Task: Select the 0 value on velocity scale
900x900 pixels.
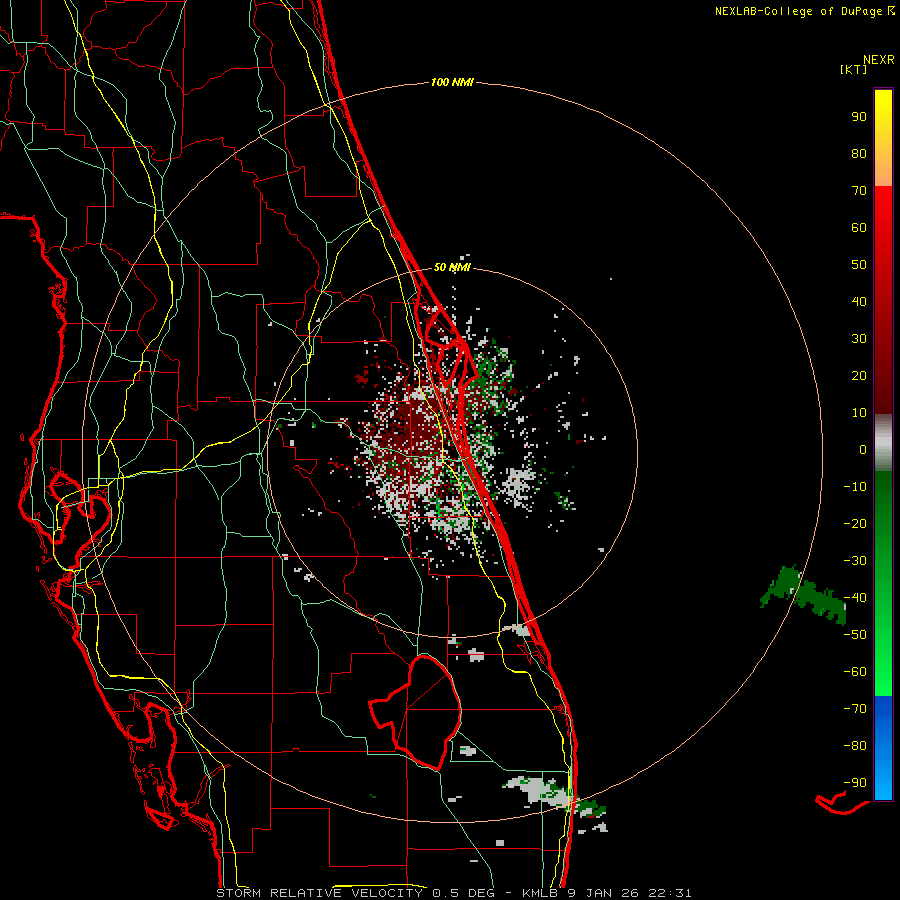Action: 863,450
